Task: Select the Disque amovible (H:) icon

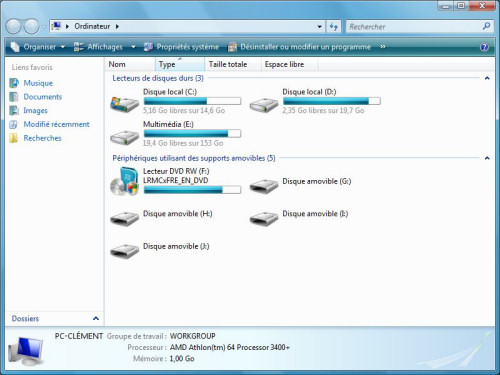Action: (124, 218)
